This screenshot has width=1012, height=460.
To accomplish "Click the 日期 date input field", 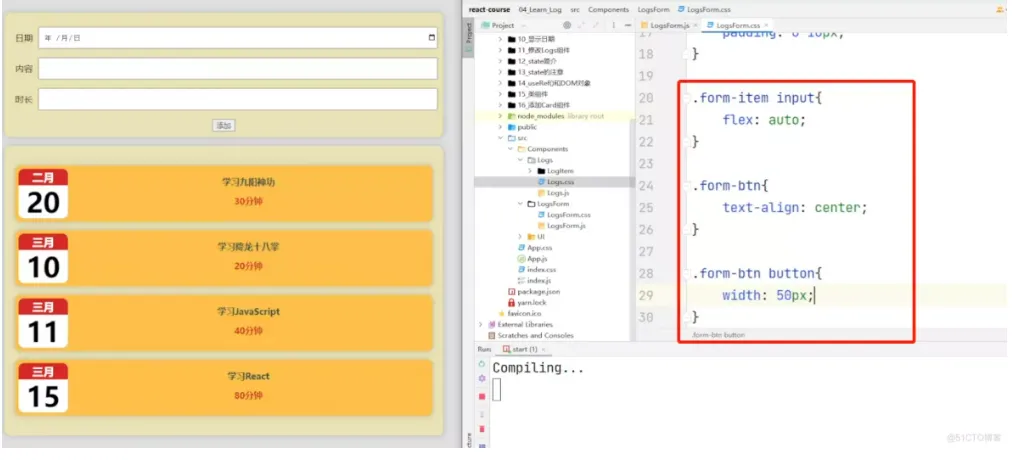I will [238, 38].
